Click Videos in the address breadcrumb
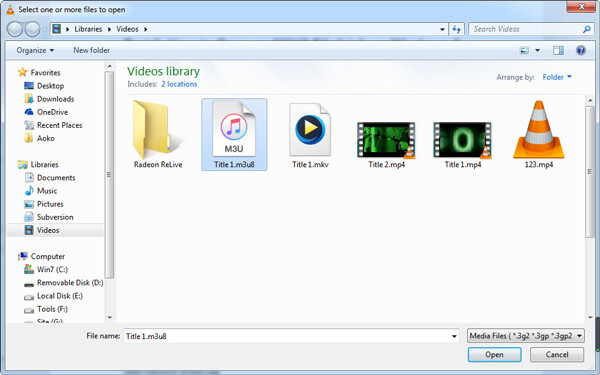Image resolution: width=600 pixels, height=375 pixels. [x=127, y=29]
